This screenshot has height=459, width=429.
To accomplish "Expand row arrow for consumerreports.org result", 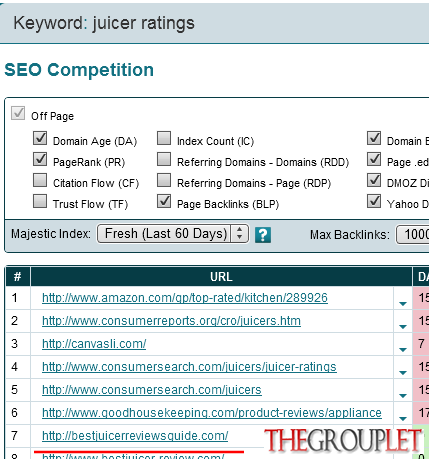I will pyautogui.click(x=403, y=327).
